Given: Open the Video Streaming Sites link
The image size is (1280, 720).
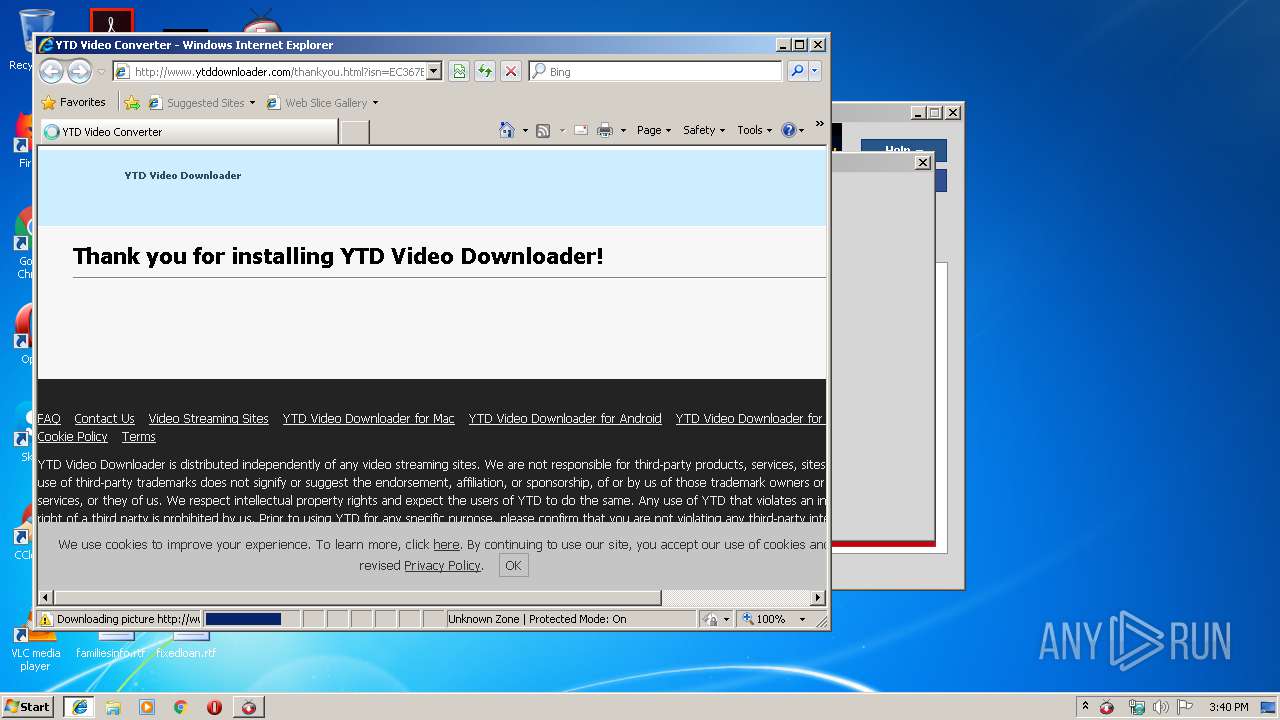Looking at the screenshot, I should (209, 419).
